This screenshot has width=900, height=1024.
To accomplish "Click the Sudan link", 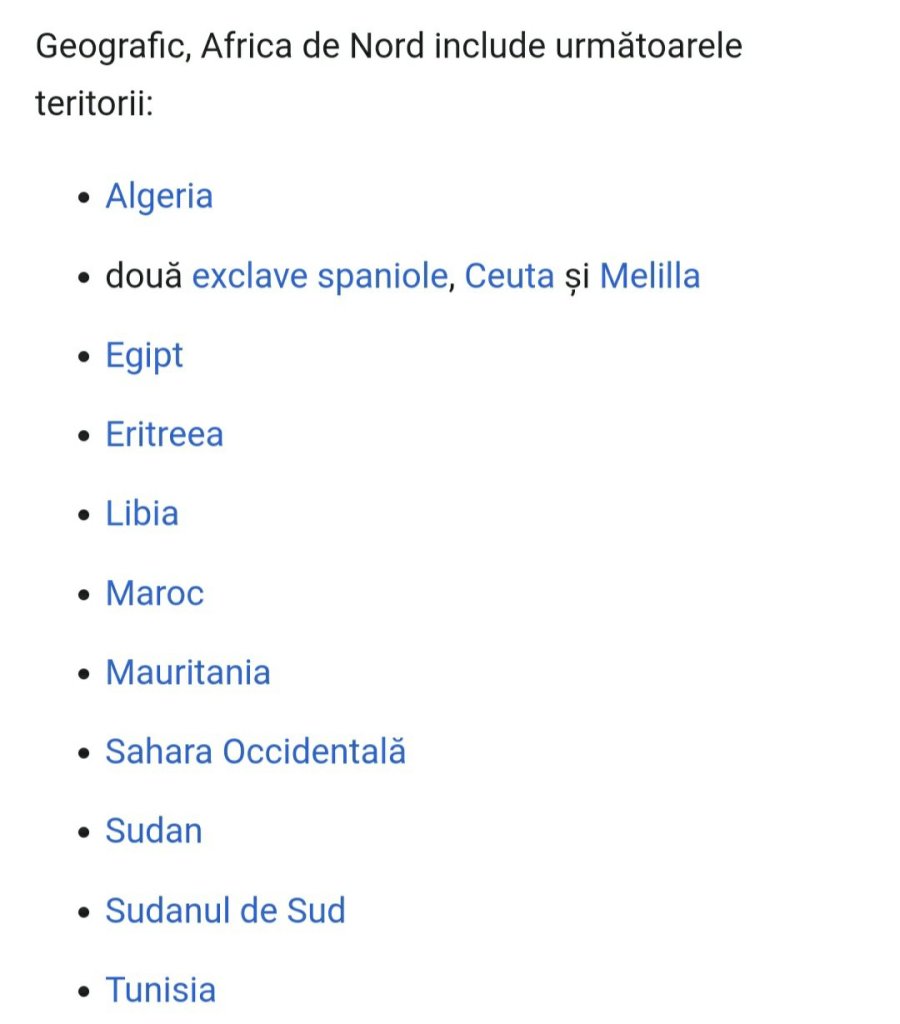I will (x=154, y=831).
